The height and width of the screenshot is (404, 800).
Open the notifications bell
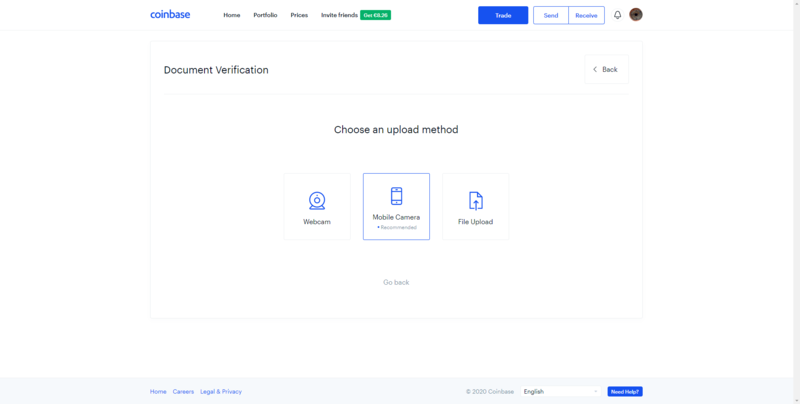617,15
